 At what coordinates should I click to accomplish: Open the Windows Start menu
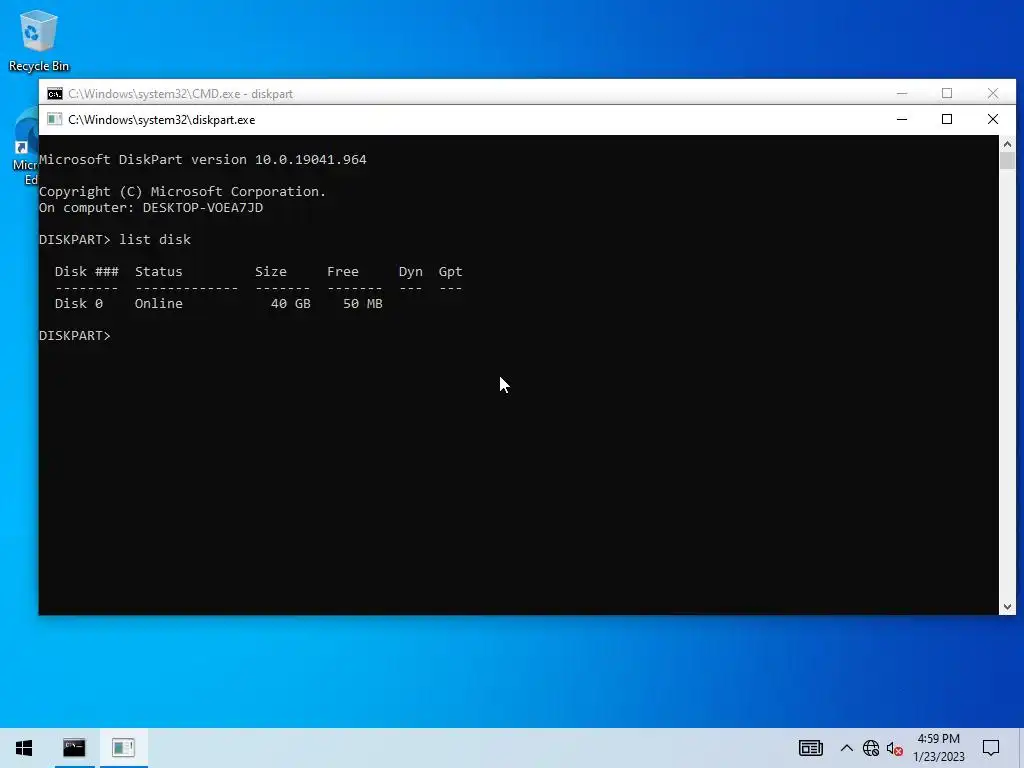24,748
